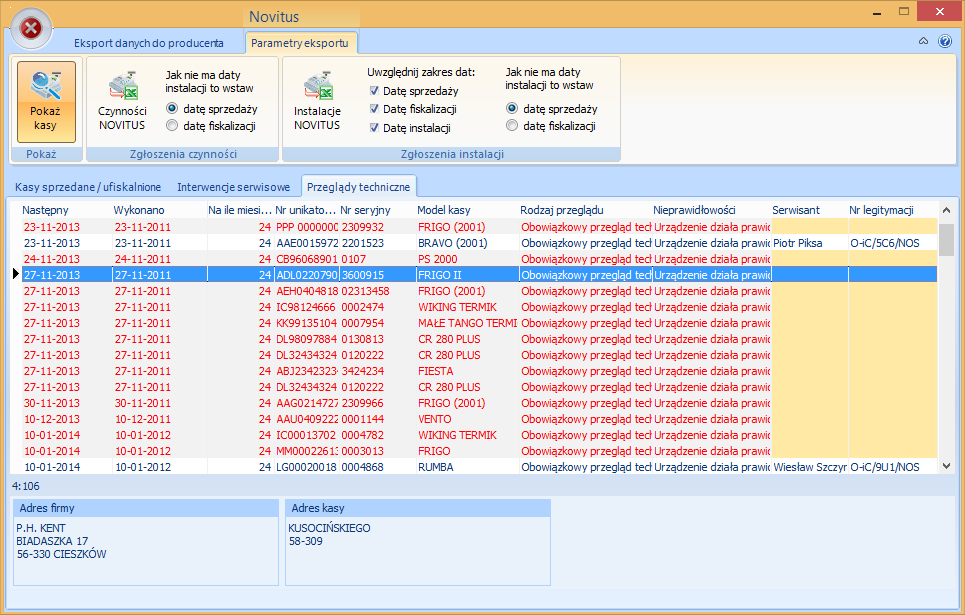Click the Pokaż kasy button
The image size is (965, 615).
[x=46, y=102]
